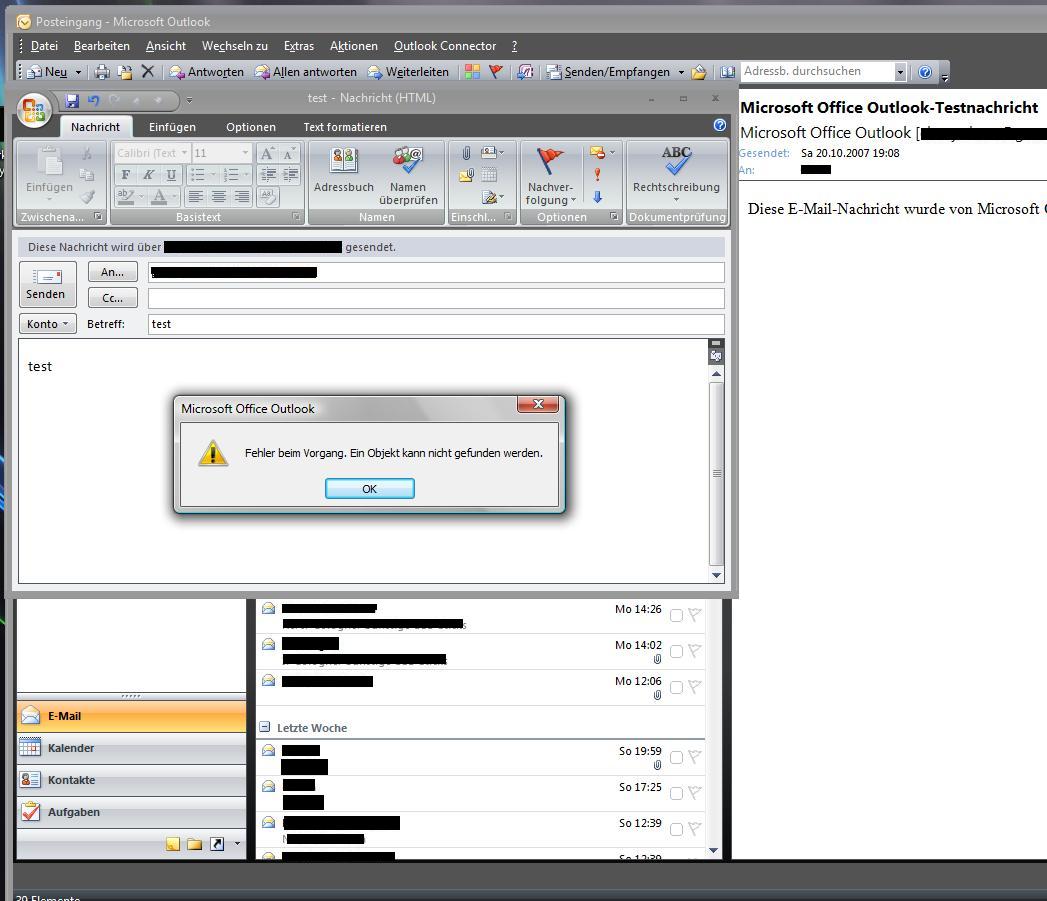The width and height of the screenshot is (1047, 901).
Task: Click Allen antworten in the Outlook toolbar
Action: pos(306,71)
